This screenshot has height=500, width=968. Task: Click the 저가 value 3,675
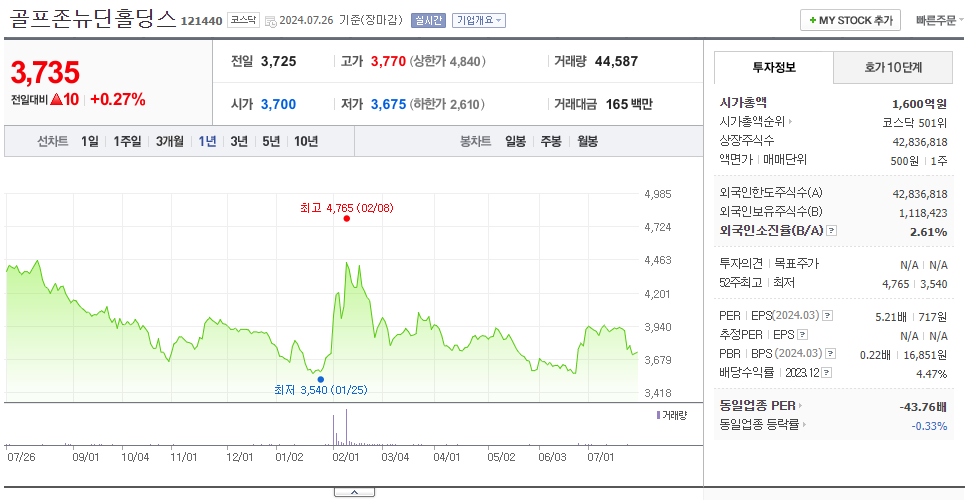[388, 105]
